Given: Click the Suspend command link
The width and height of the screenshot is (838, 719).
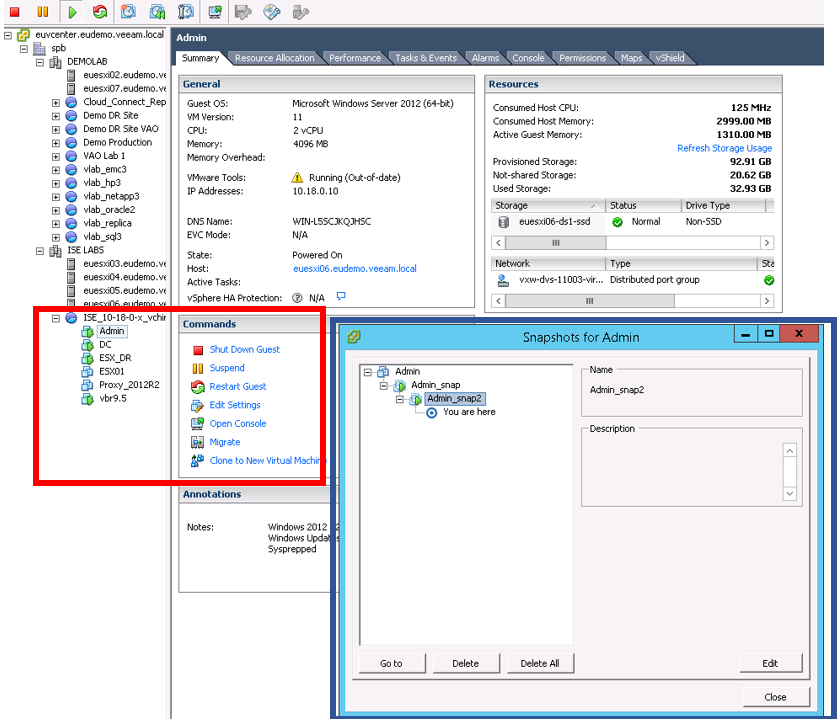Looking at the screenshot, I should 227,368.
